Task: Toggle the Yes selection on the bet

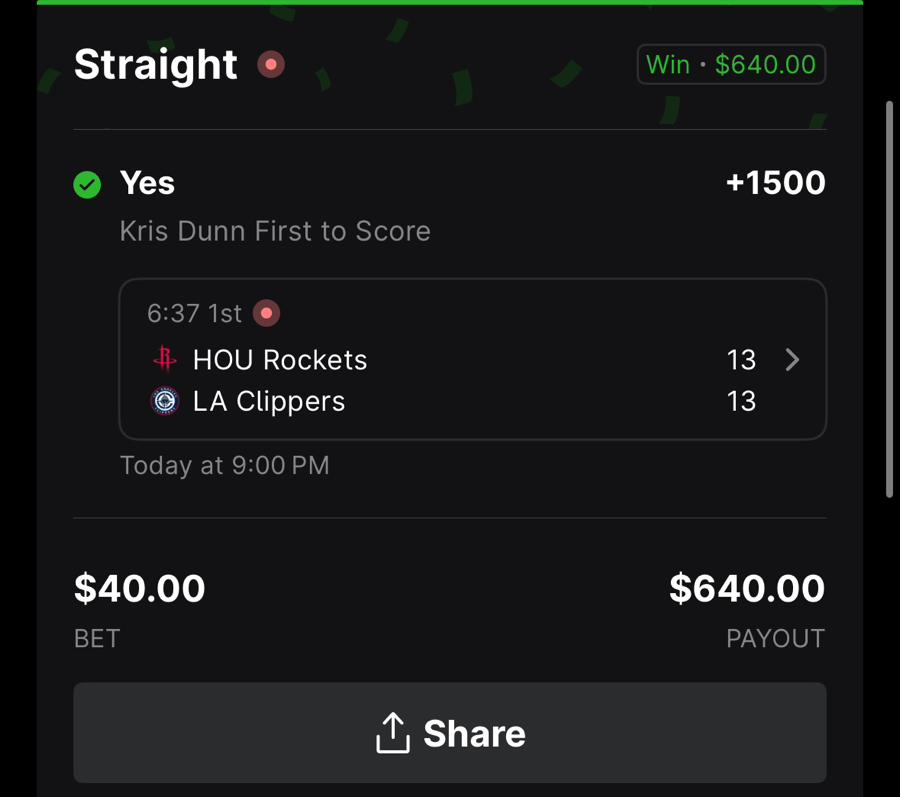Action: (x=147, y=184)
